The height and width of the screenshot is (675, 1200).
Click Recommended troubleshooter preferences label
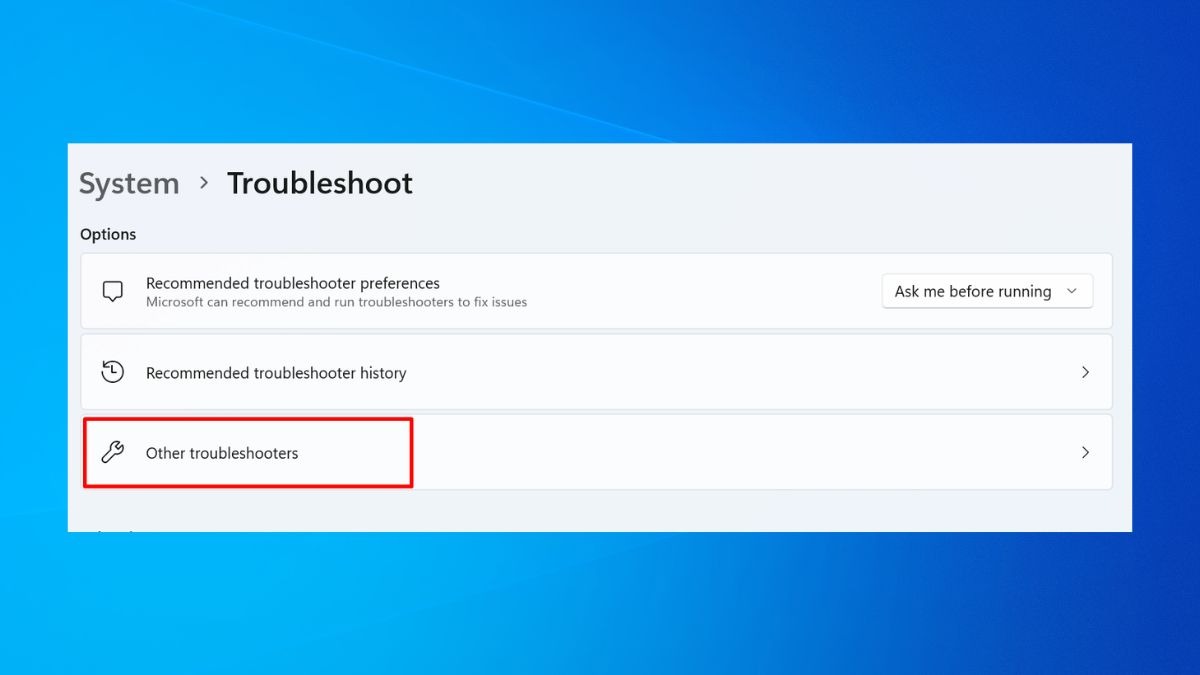pos(293,283)
